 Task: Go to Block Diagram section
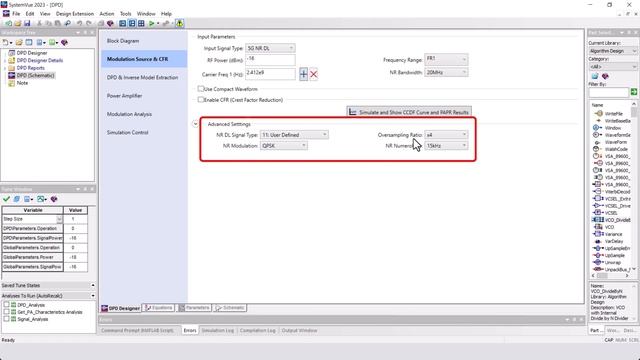pyautogui.click(x=123, y=41)
